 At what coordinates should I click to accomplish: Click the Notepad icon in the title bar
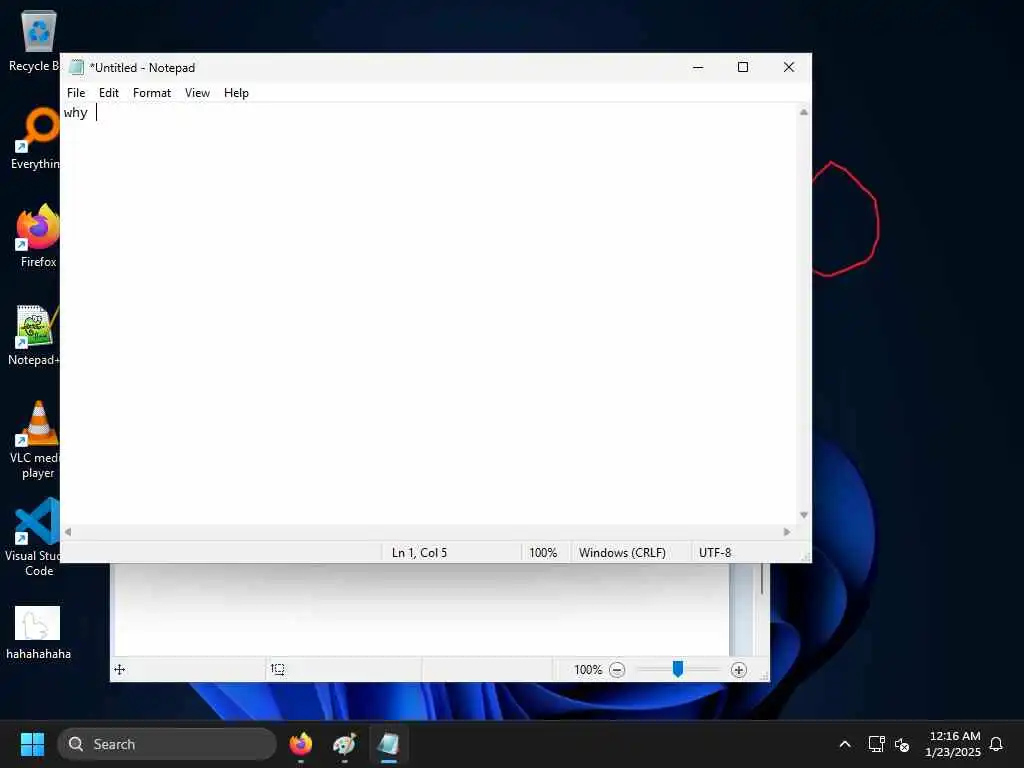(x=76, y=67)
